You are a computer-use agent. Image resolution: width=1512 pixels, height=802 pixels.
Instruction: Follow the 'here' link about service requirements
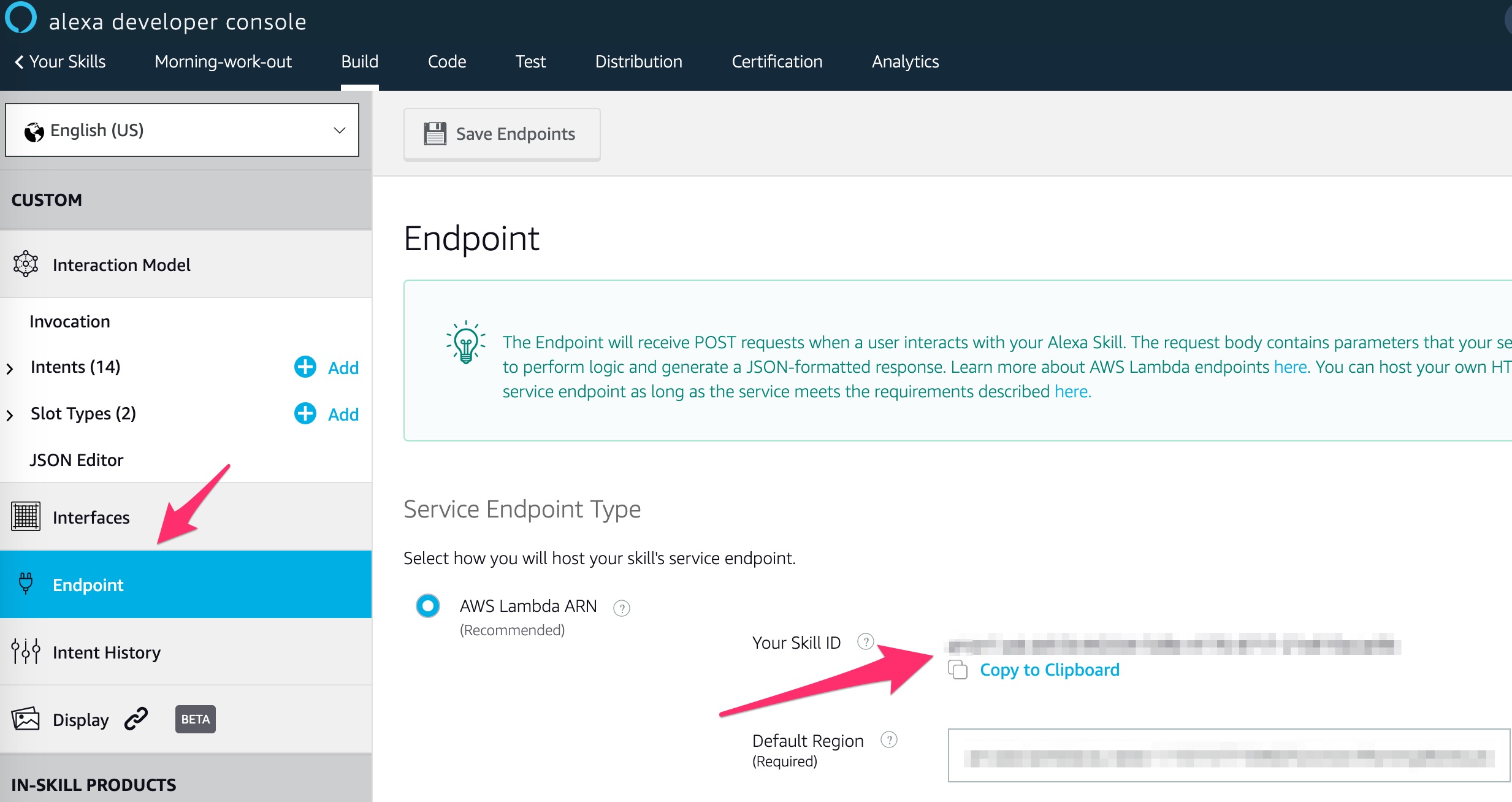[x=1072, y=391]
